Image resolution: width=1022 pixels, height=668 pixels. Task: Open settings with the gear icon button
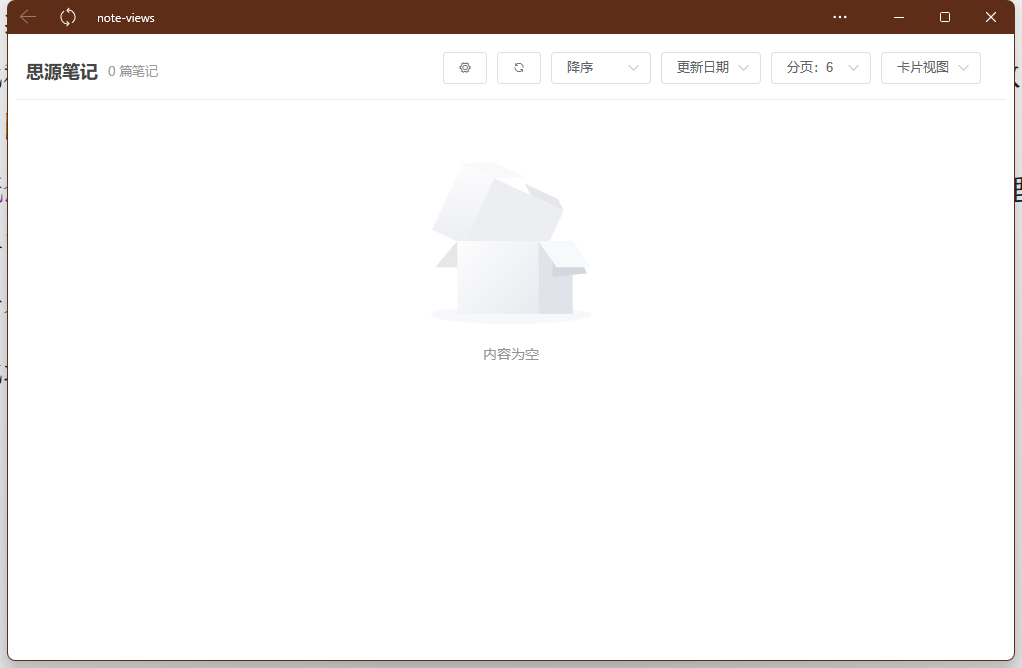(465, 68)
